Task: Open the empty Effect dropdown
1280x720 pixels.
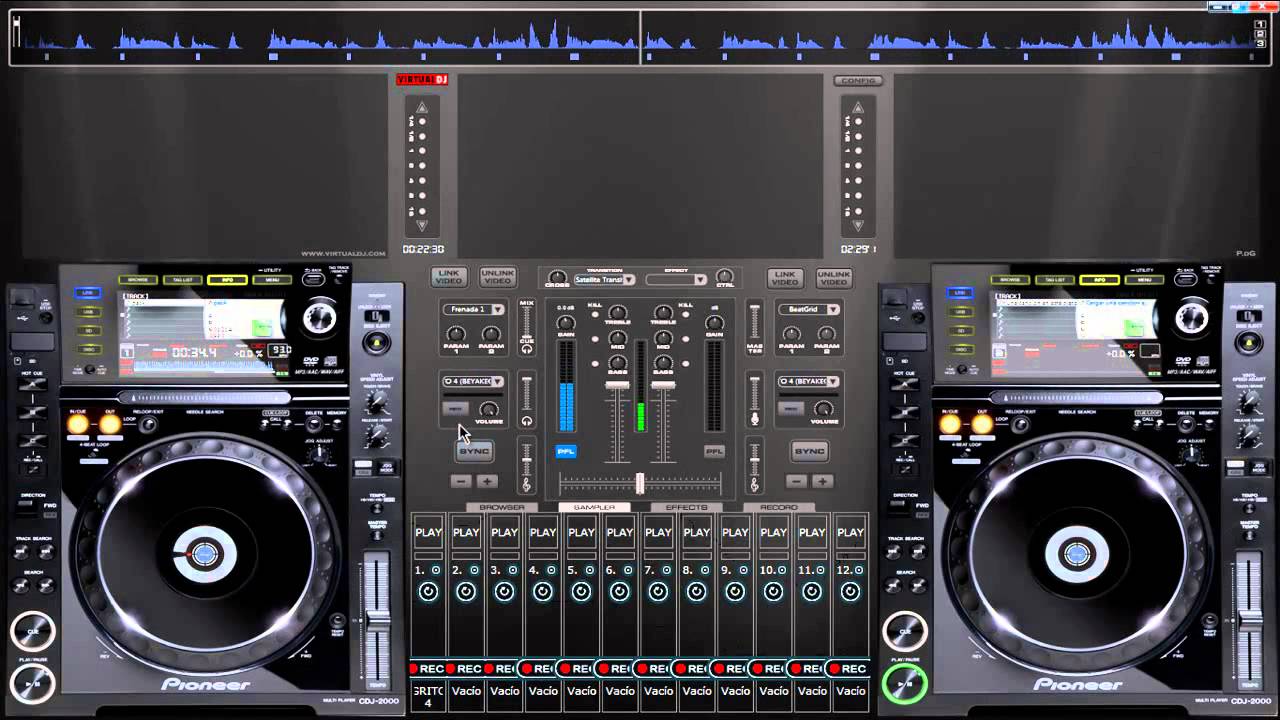Action: [677, 280]
